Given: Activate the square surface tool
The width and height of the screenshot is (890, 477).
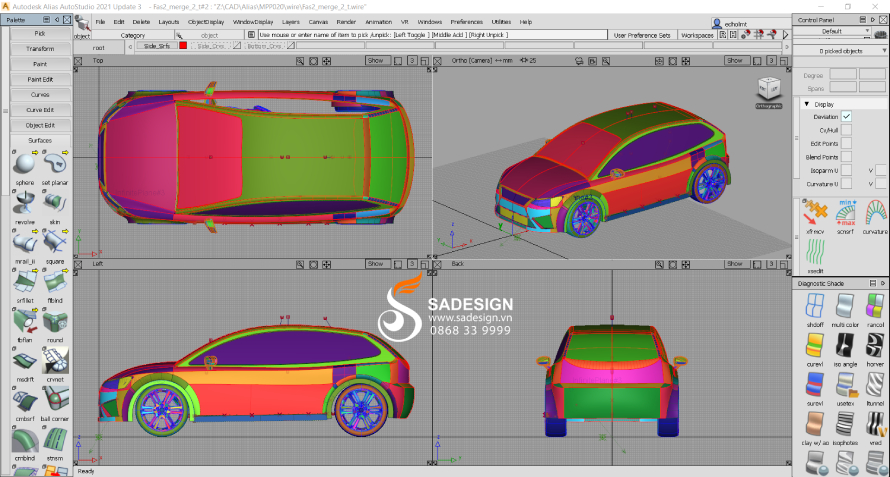Looking at the screenshot, I should [55, 242].
